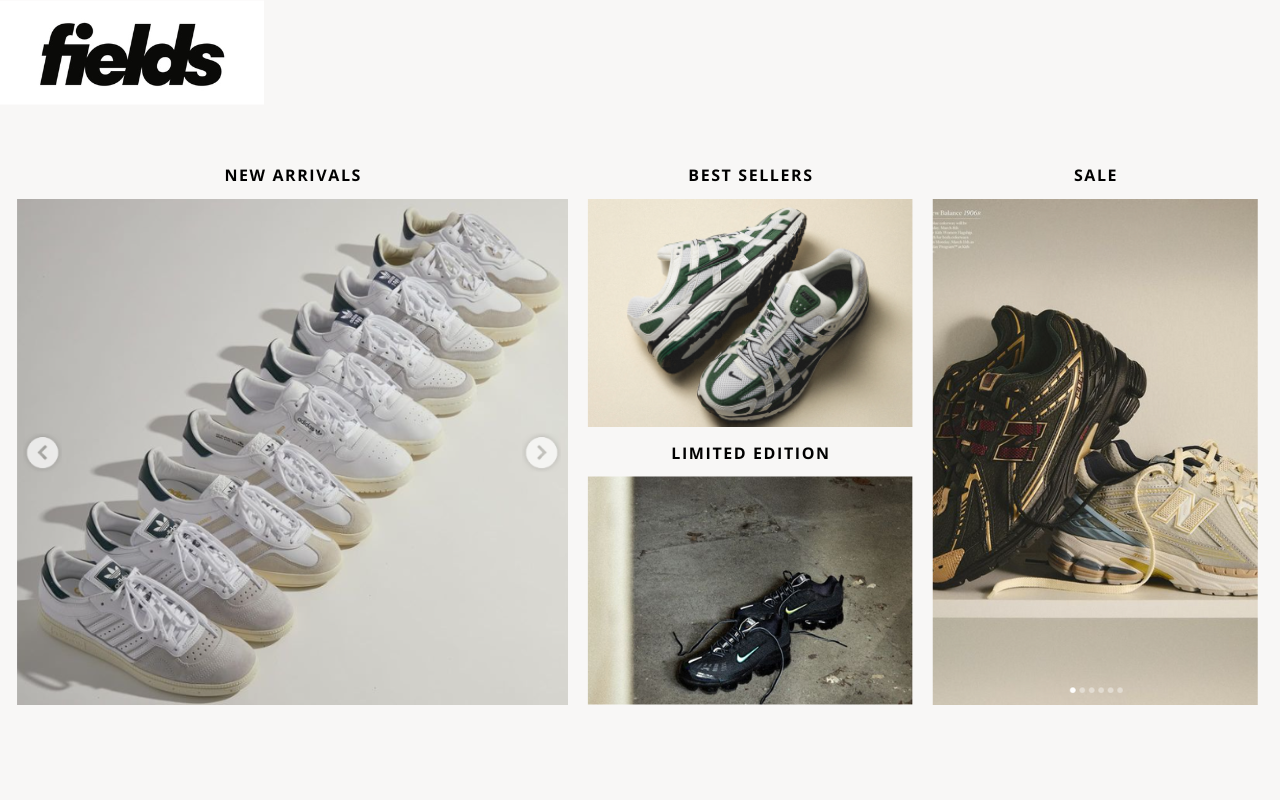Click the fields logo

click(132, 52)
